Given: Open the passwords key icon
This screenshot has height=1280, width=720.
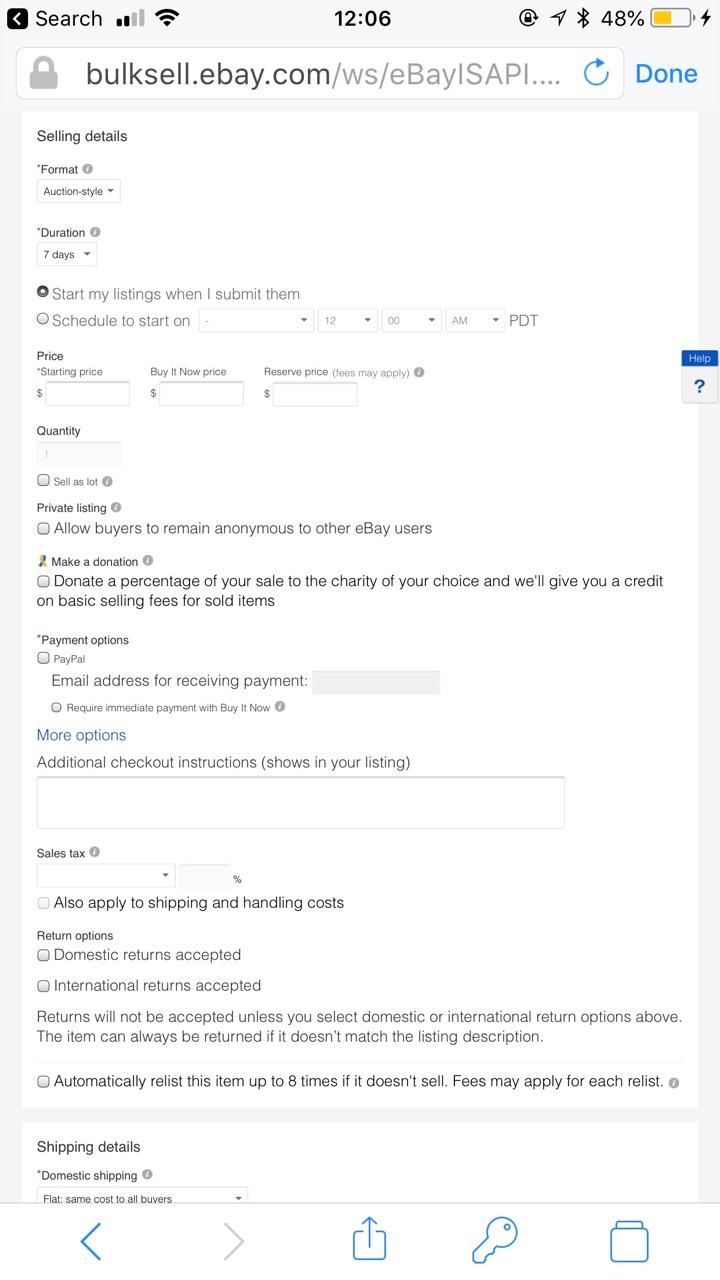Looking at the screenshot, I should coord(495,1240).
